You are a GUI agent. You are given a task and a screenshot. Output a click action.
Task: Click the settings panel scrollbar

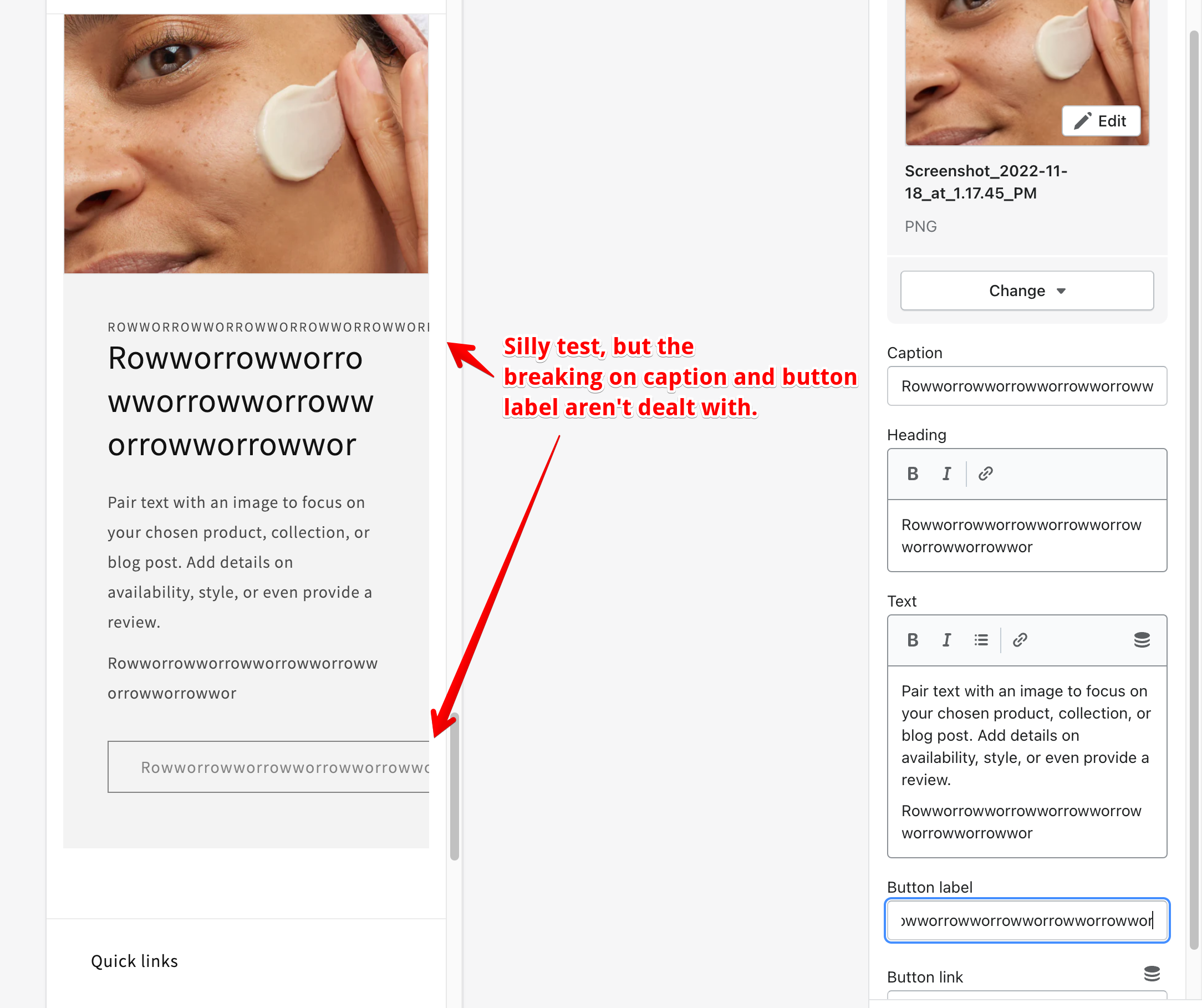pyautogui.click(x=1194, y=487)
